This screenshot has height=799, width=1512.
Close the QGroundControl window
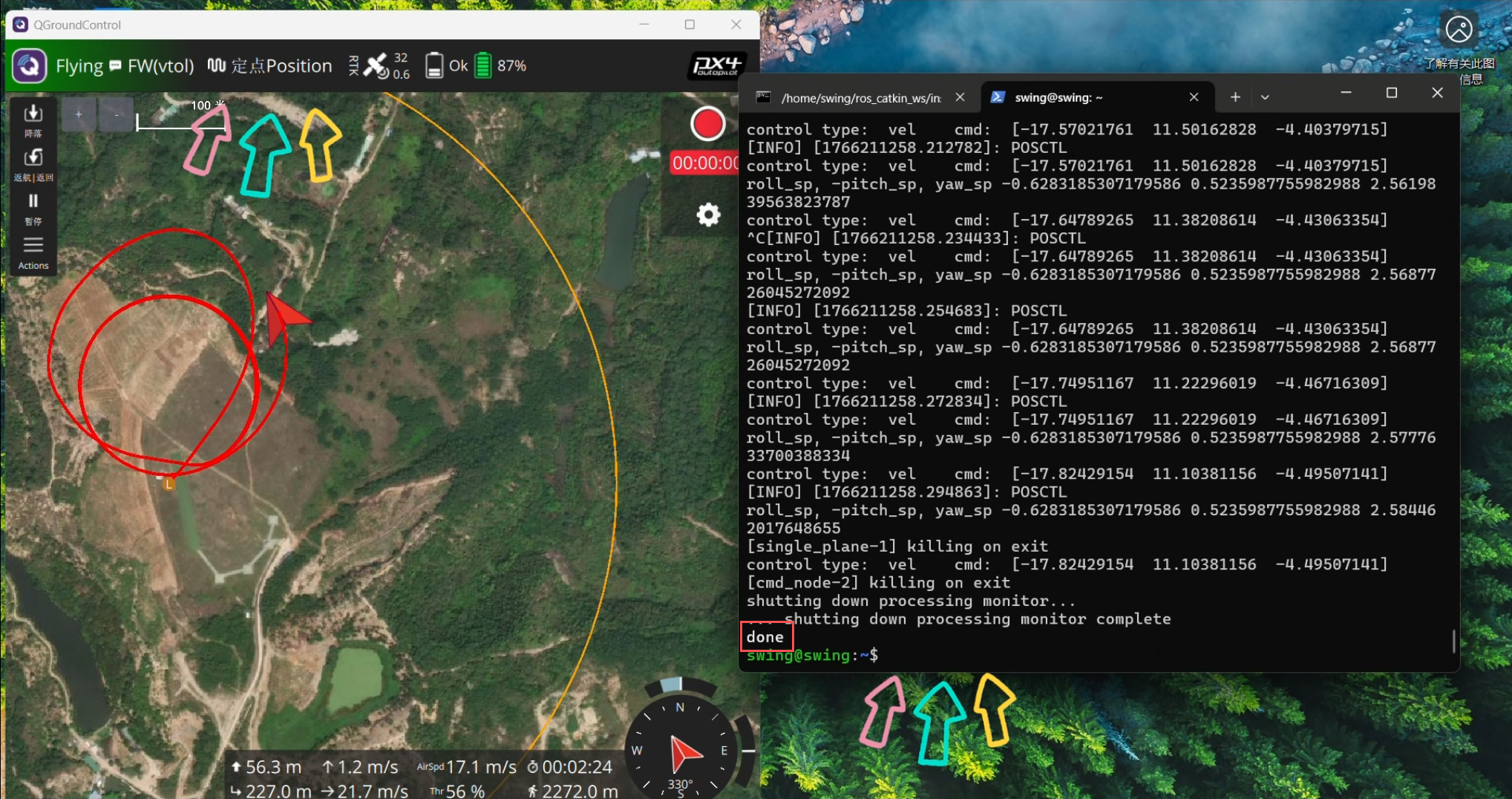pos(736,25)
